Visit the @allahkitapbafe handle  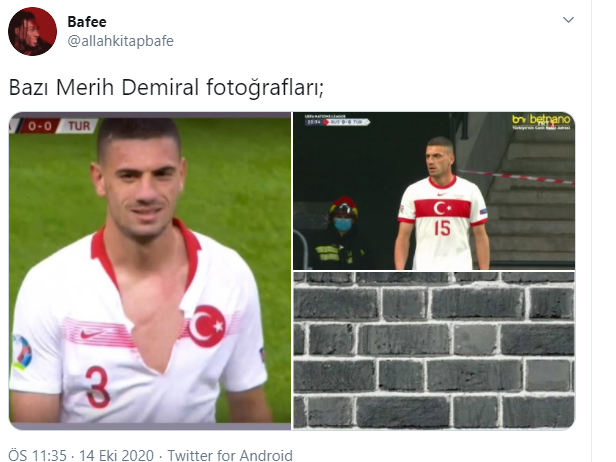tap(121, 41)
